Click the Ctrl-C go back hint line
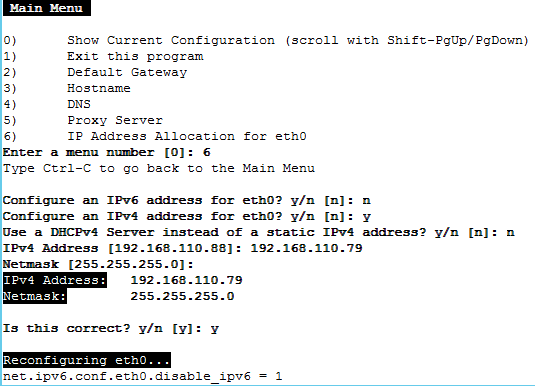The width and height of the screenshot is (535, 386). (159, 168)
